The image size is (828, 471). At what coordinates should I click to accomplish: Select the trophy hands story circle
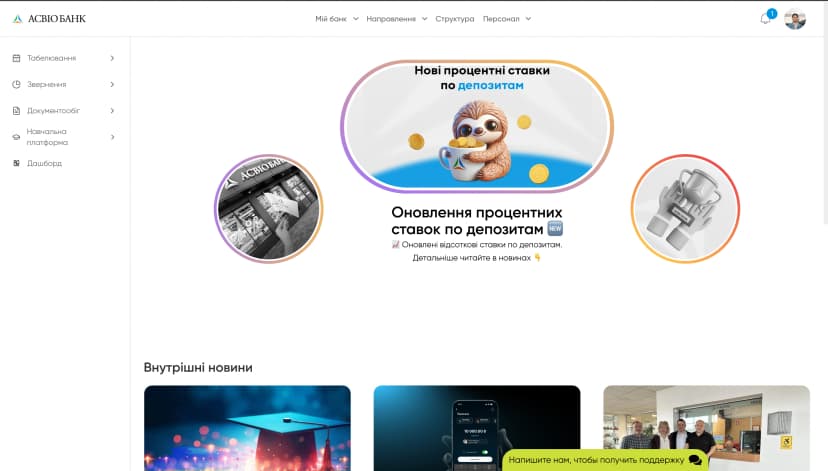(x=685, y=209)
